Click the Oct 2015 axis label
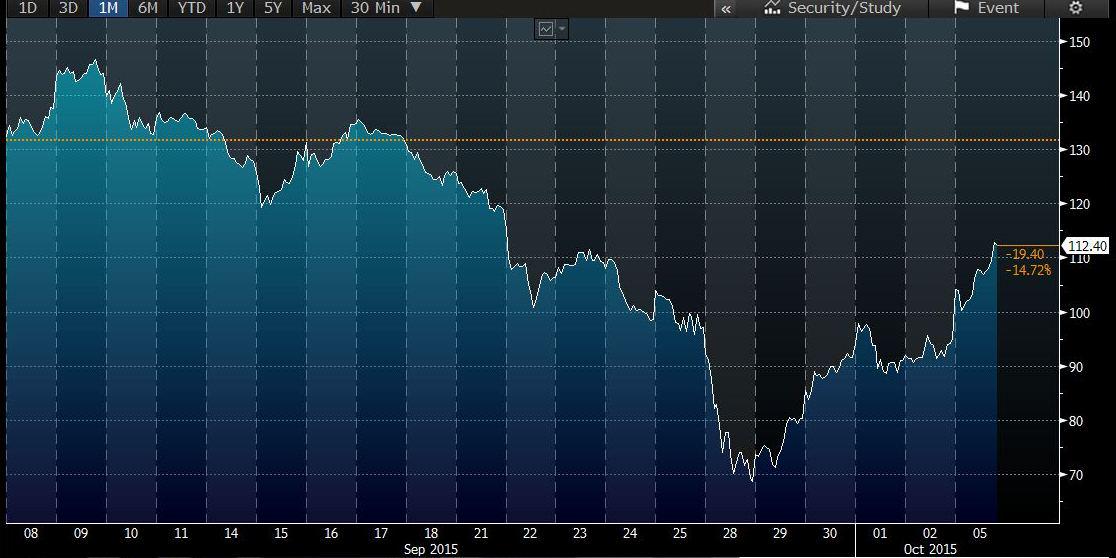1116x558 pixels. tap(932, 549)
